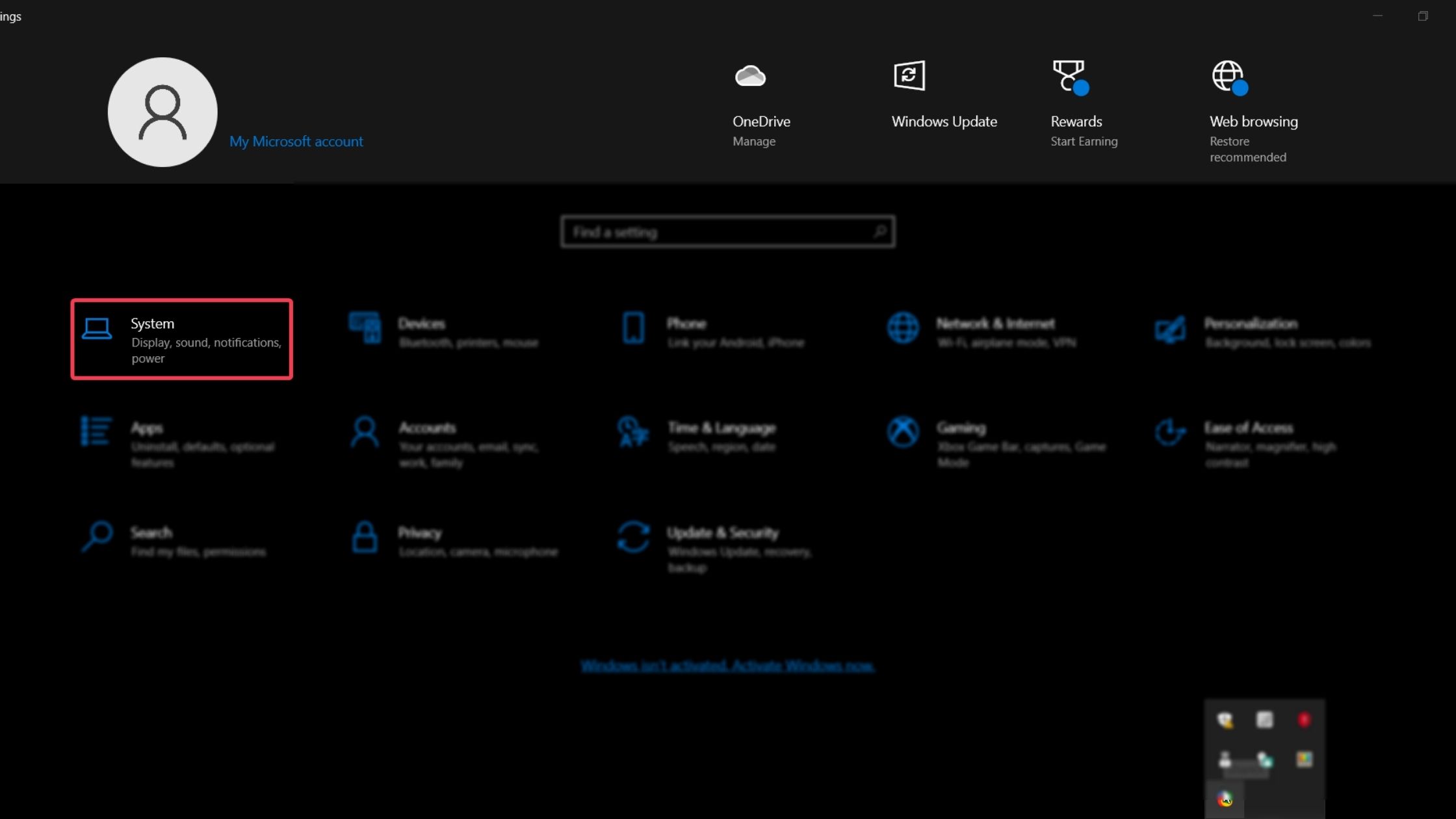The width and height of the screenshot is (1456, 819).
Task: Open the Devices settings icon
Action: (x=365, y=328)
